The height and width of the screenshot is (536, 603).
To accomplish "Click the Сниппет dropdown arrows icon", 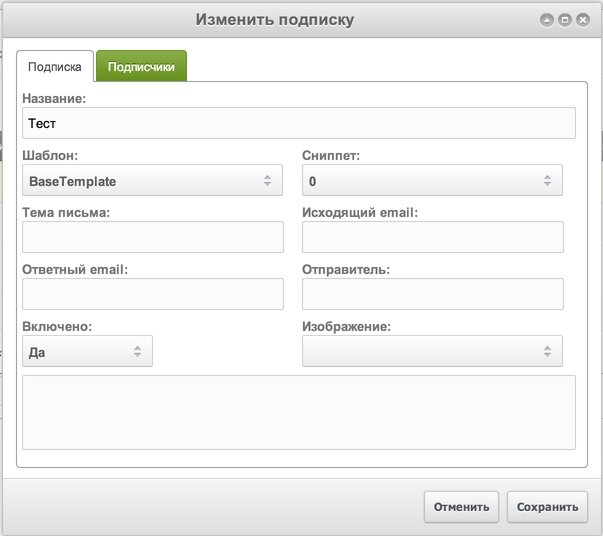I will (547, 180).
